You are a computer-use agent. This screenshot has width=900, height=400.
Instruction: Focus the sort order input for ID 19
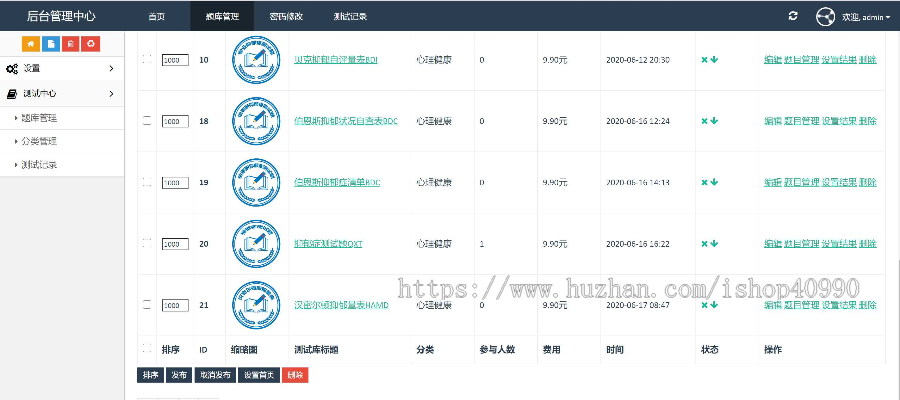pyautogui.click(x=175, y=183)
